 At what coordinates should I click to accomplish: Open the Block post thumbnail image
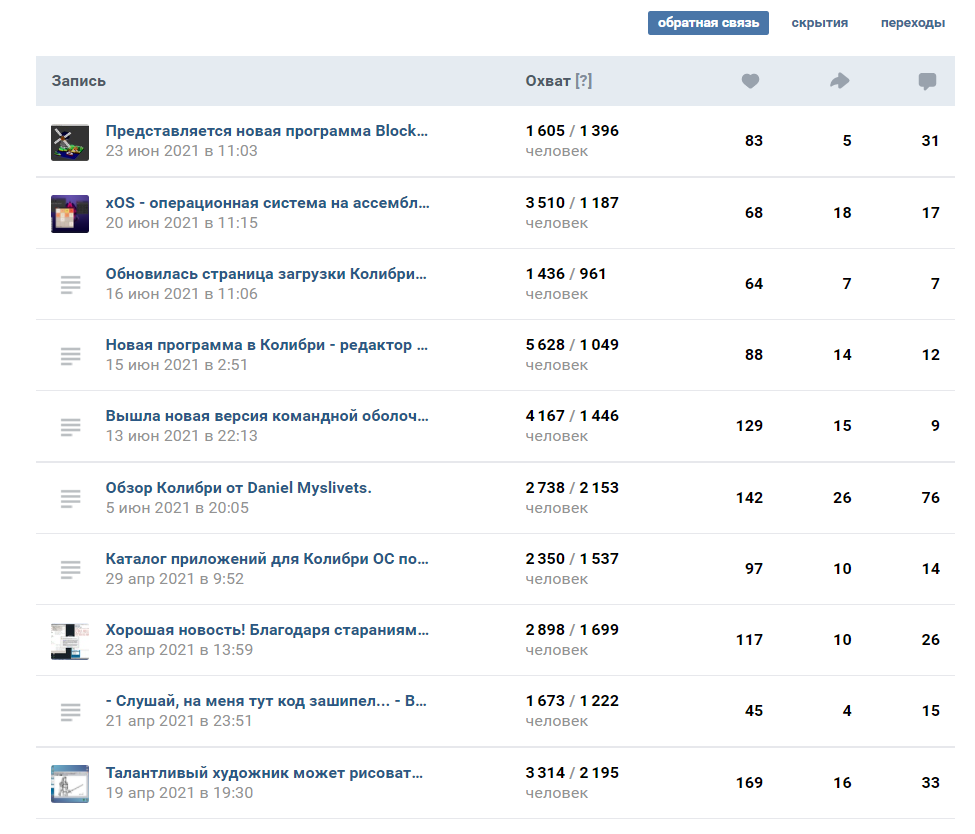click(x=70, y=142)
